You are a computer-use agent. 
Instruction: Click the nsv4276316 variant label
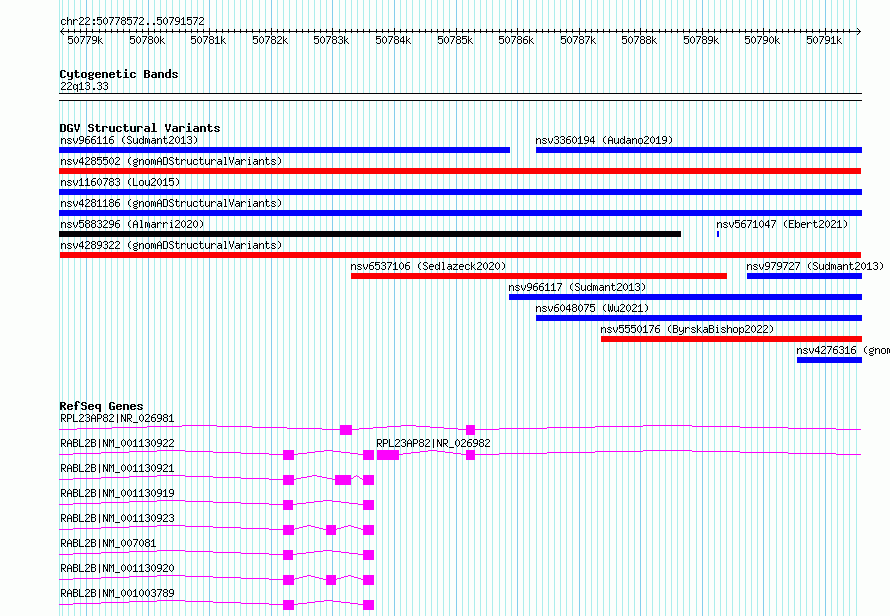[x=843, y=350]
